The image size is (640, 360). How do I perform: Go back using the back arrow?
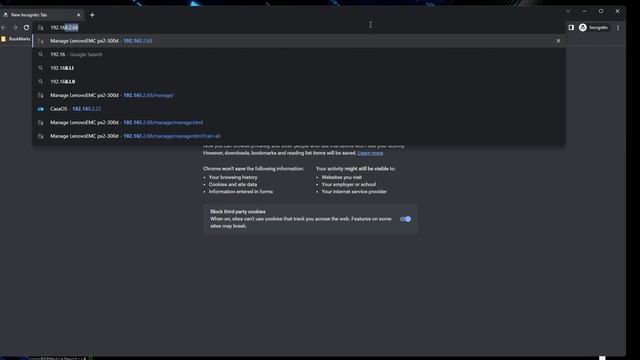coord(4,27)
